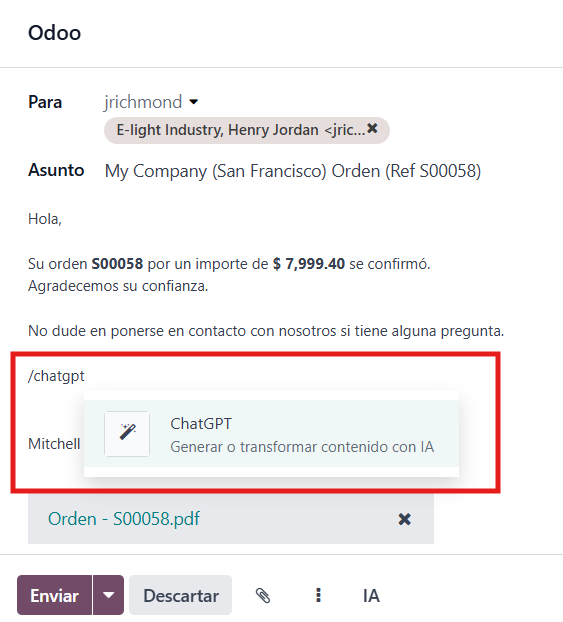Click the magic wand ChatGPT icon

click(127, 434)
